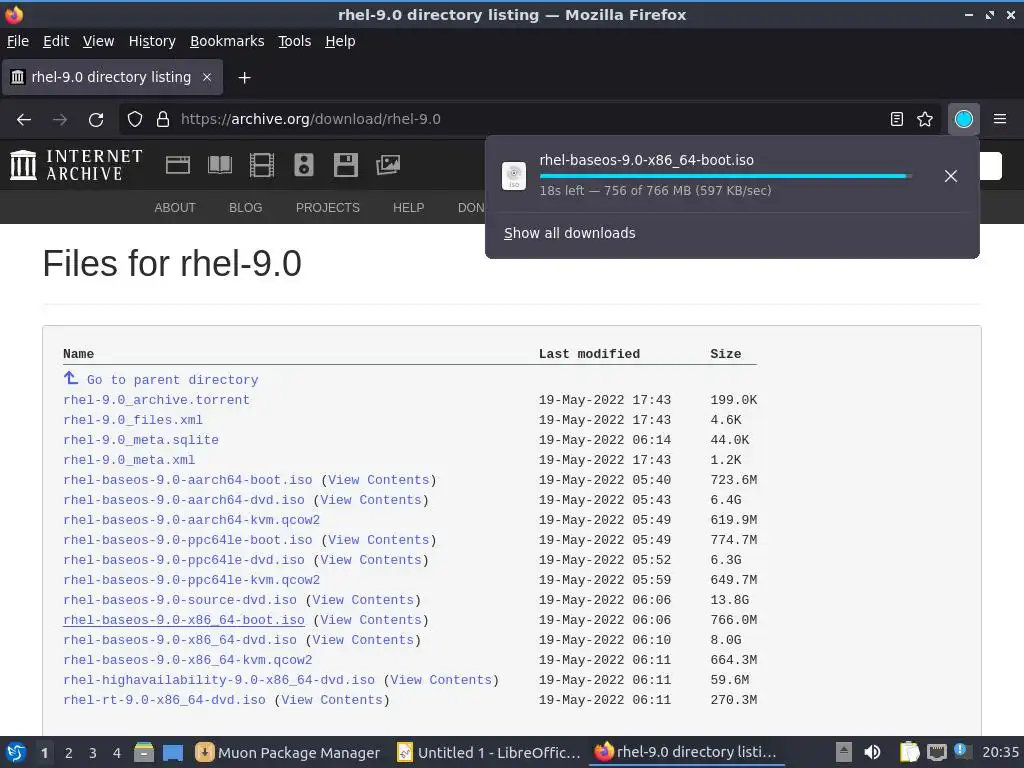
Task: Download rhel-baseos-9.0-ppc64le-boot.iso
Action: [187, 540]
